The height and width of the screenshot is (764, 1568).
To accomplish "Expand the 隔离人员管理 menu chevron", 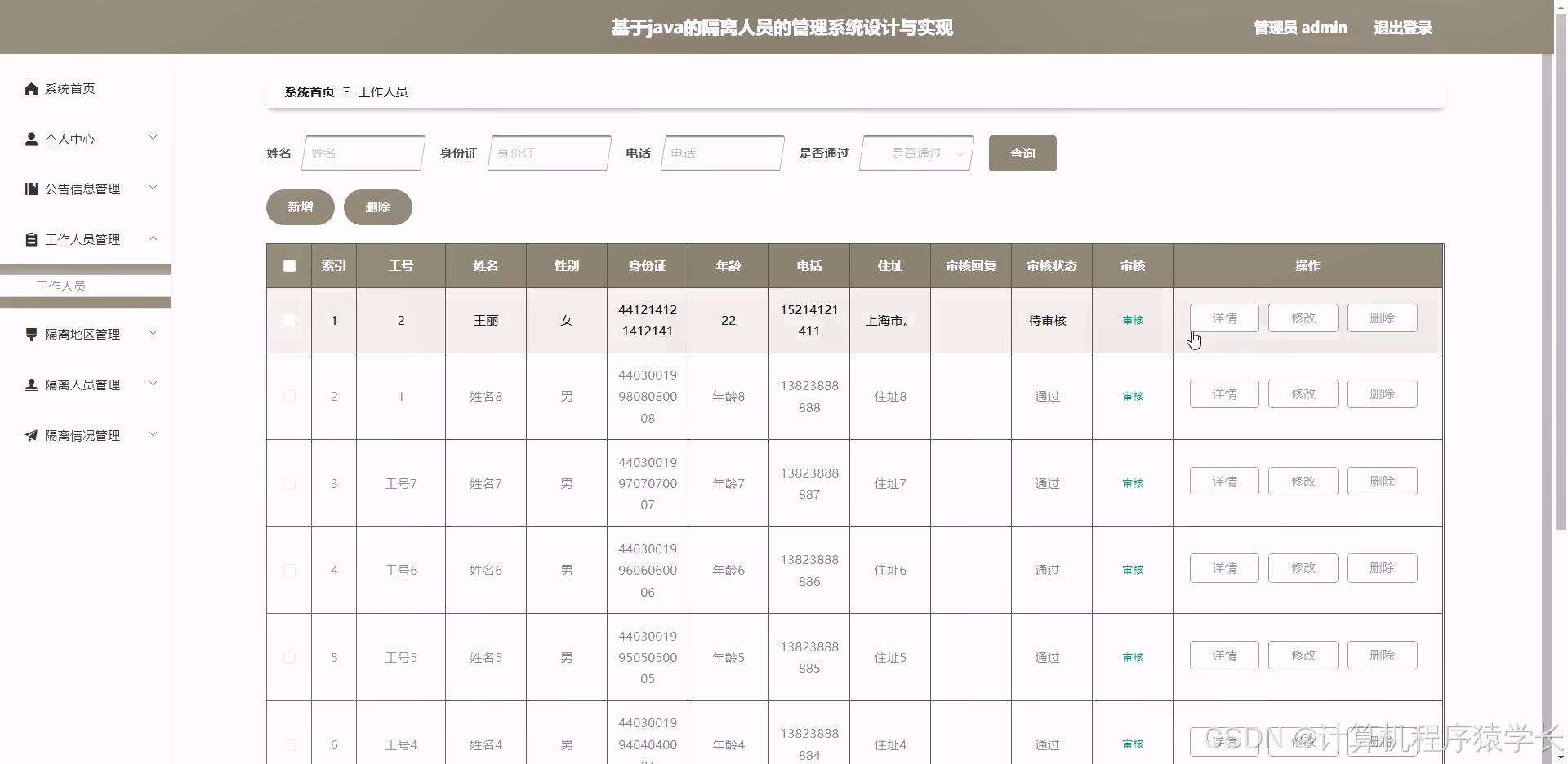I will click(153, 384).
